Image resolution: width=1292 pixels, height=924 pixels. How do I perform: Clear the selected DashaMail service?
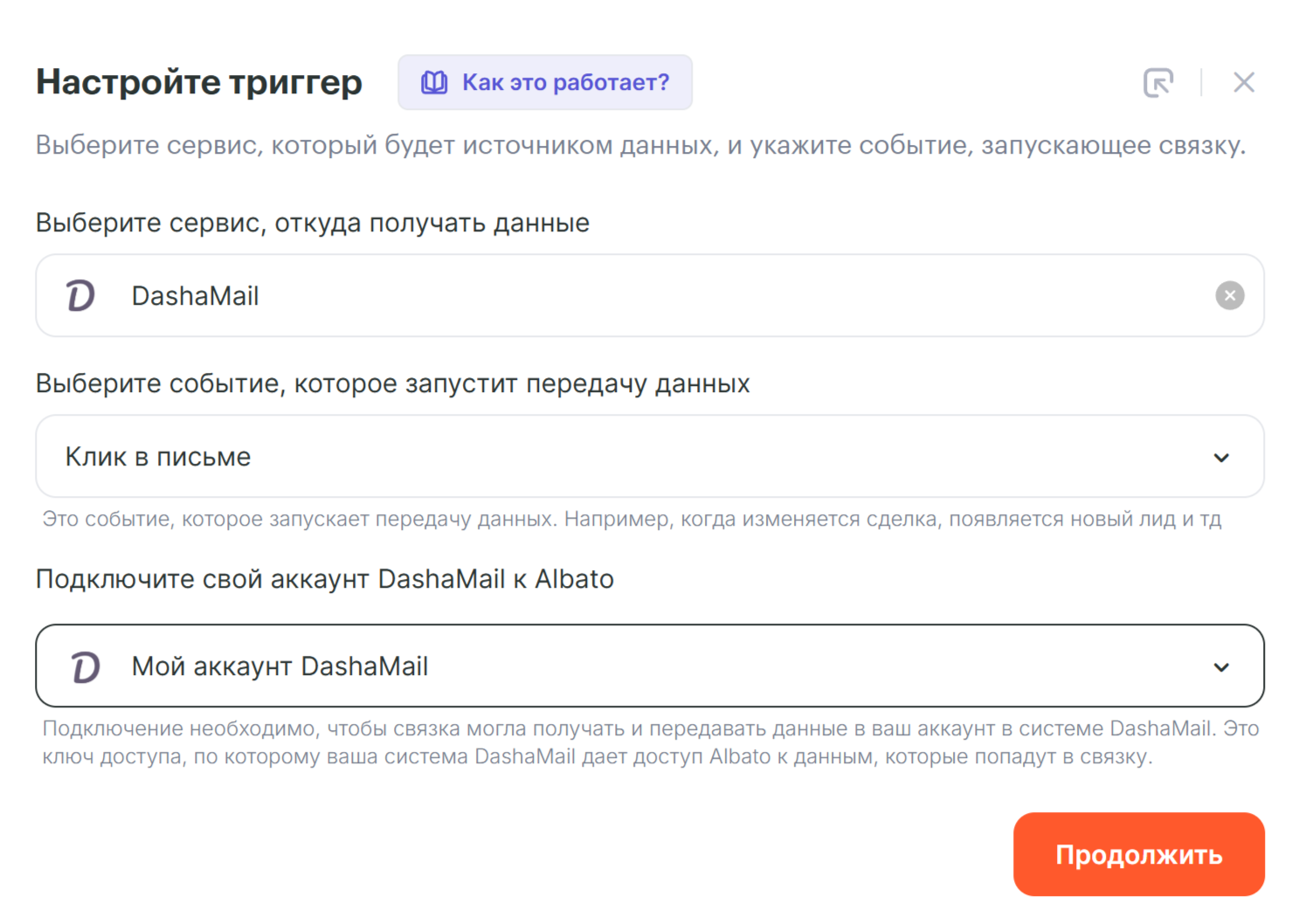point(1229,296)
